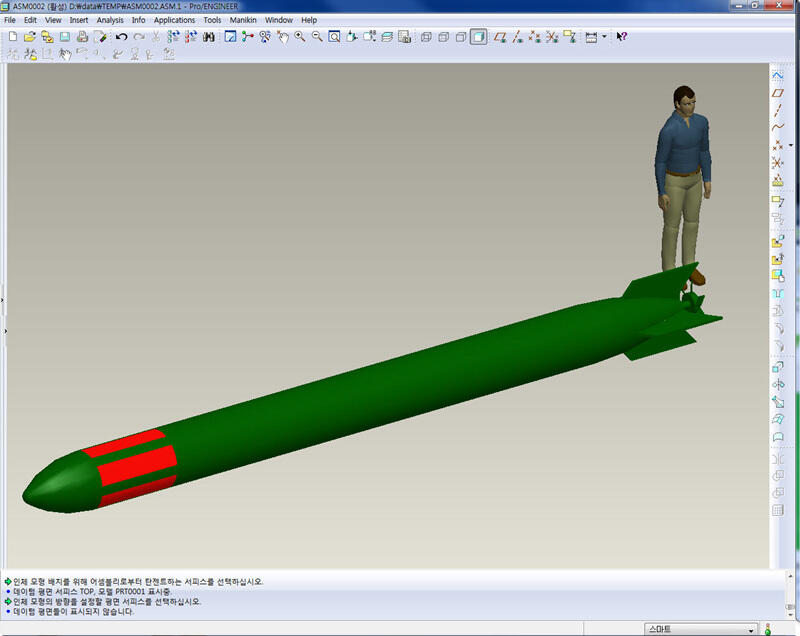Enable Shading display mode
Viewport: 800px width, 636px height.
pos(479,37)
